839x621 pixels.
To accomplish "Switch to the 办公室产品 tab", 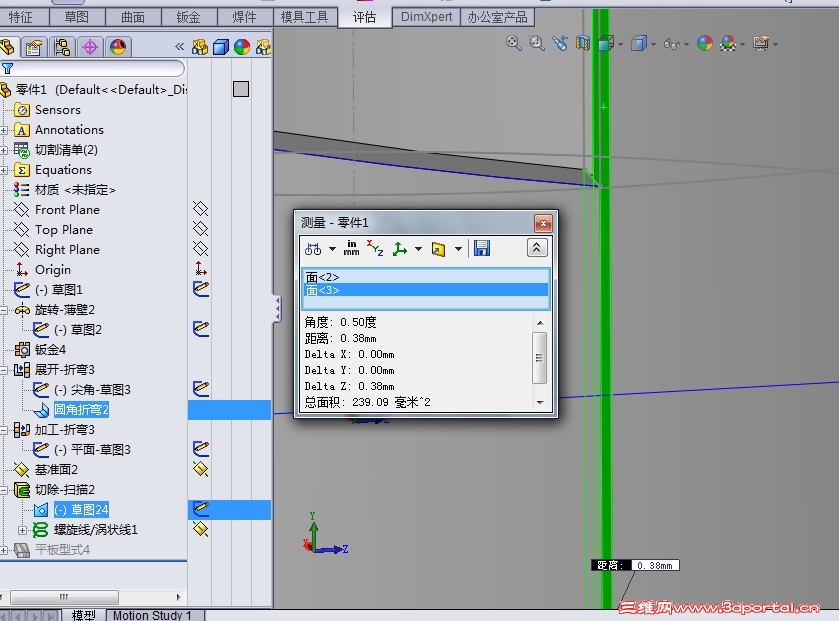I will coord(497,17).
